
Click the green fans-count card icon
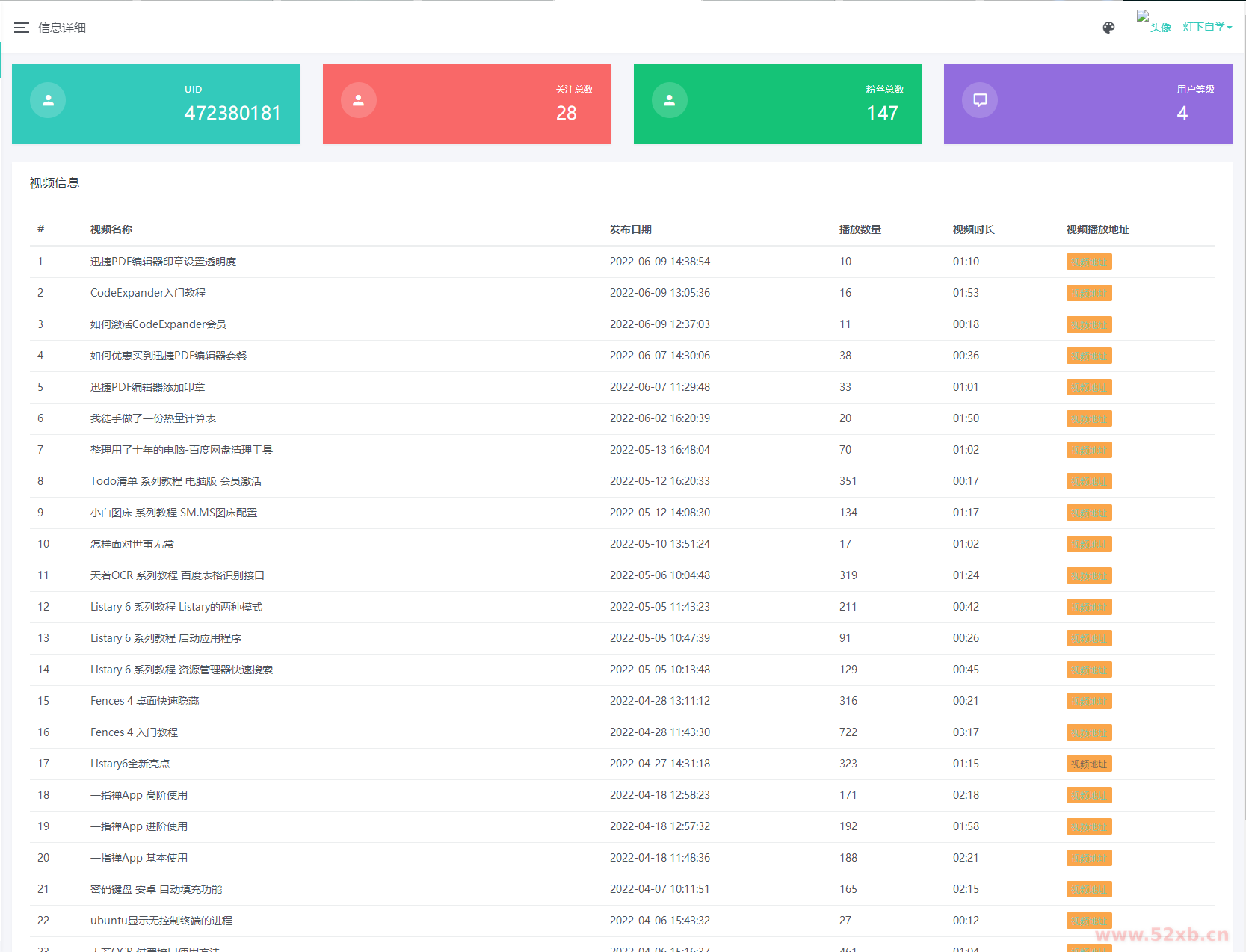(x=670, y=100)
